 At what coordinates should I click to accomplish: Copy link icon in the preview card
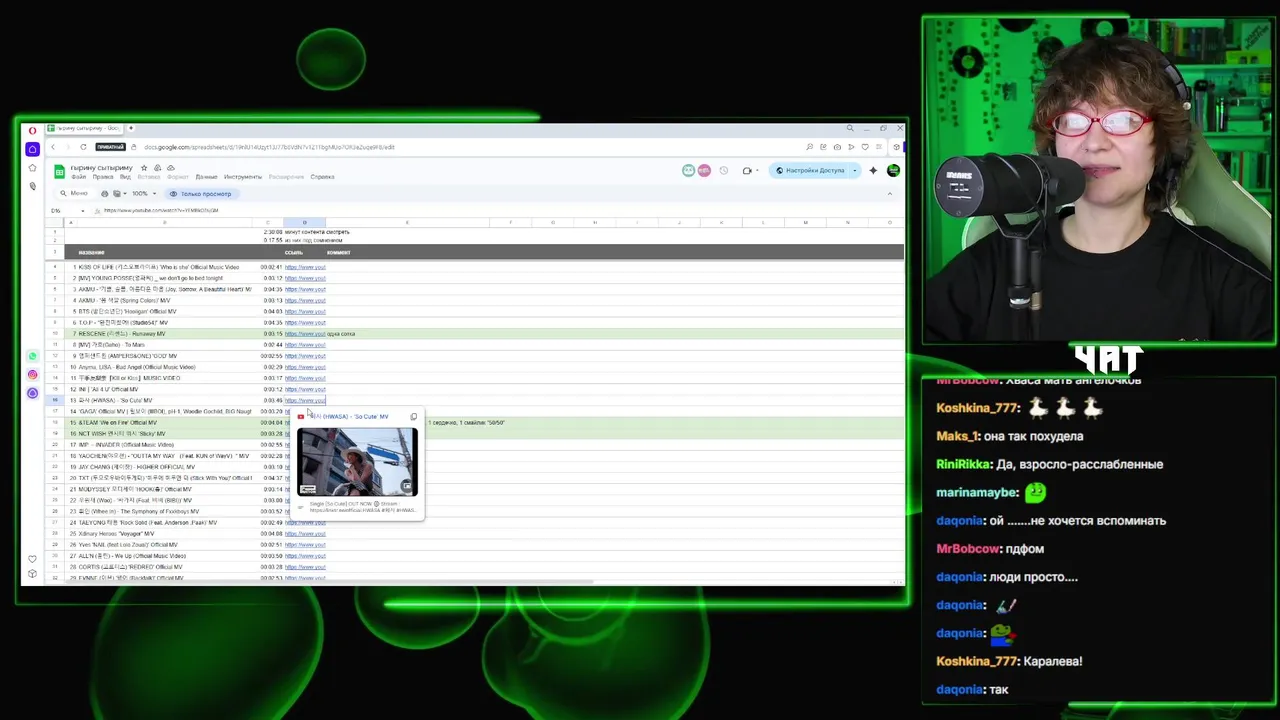(x=413, y=416)
